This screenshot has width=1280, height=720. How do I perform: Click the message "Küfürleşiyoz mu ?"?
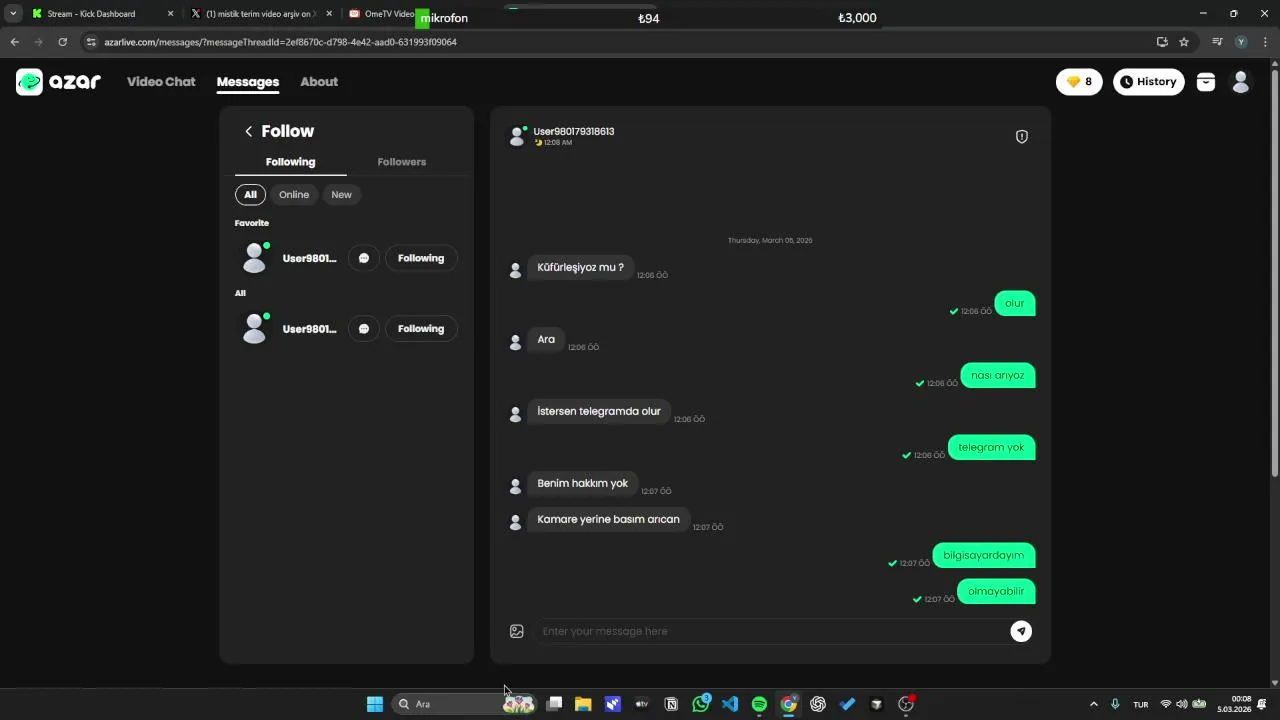click(580, 267)
